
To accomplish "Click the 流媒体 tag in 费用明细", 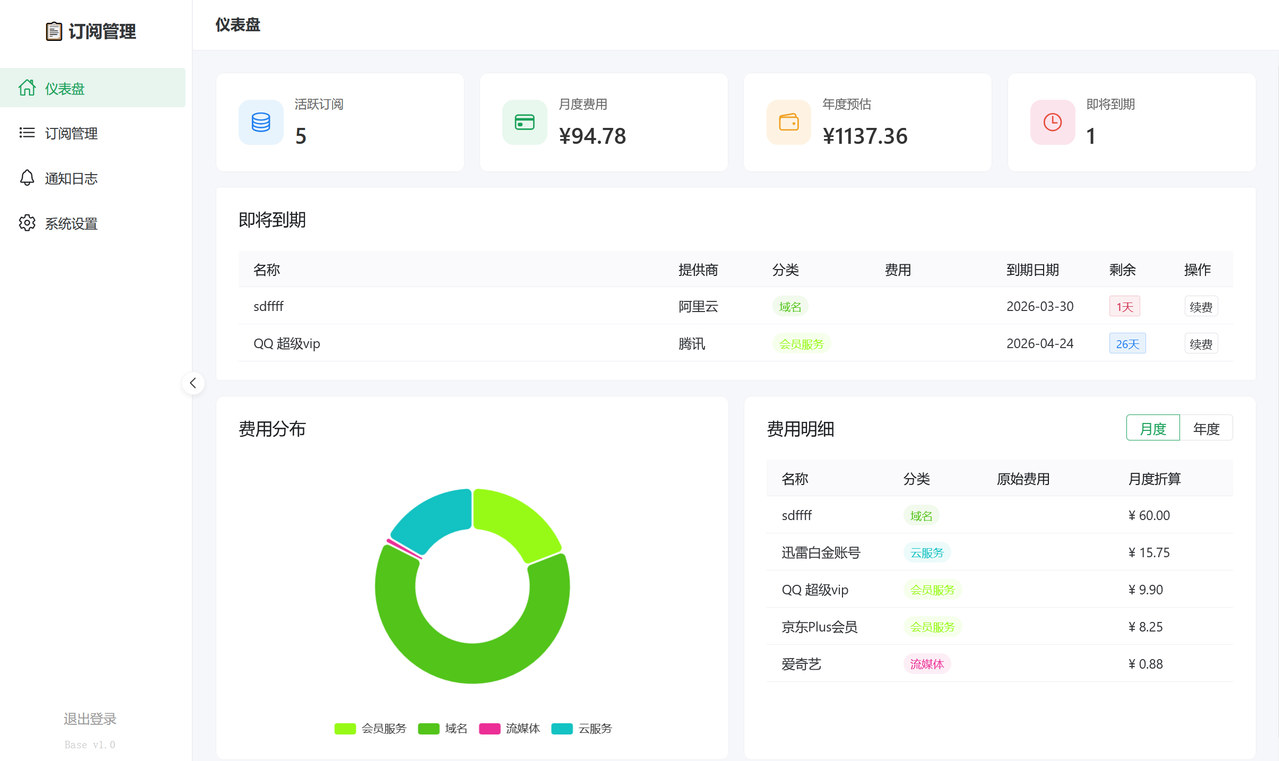I will (x=927, y=664).
